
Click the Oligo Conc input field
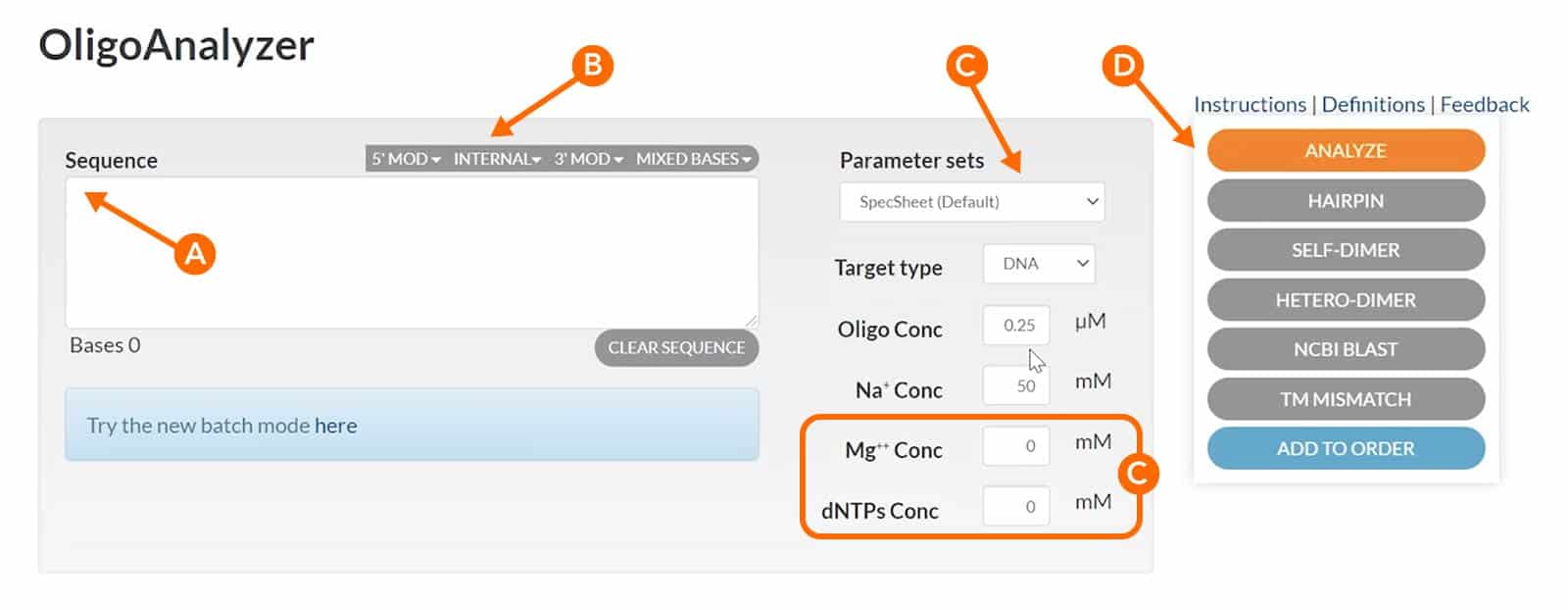[x=1016, y=326]
